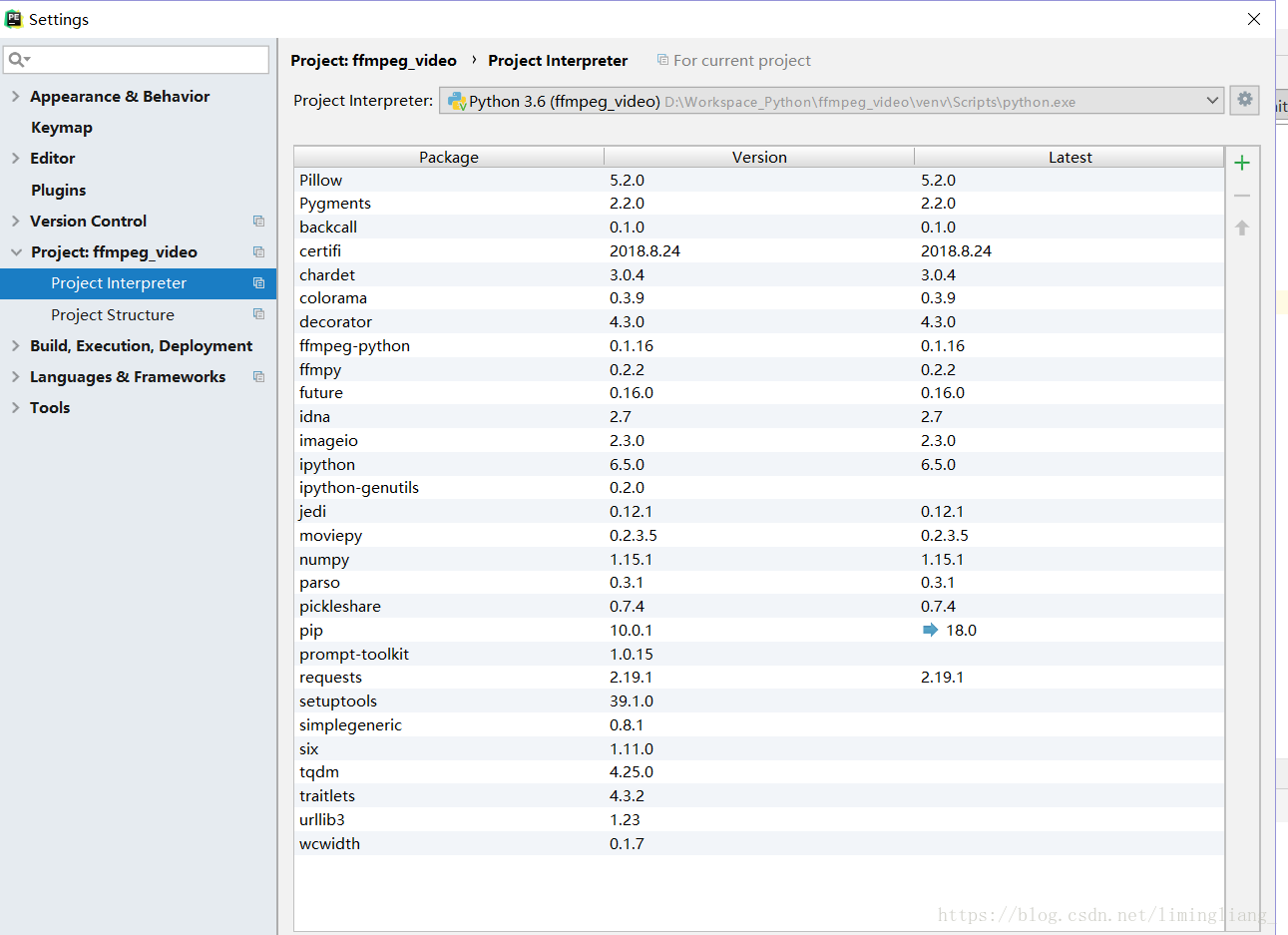1288x935 pixels.
Task: Click the PyCharm icon in the title bar
Action: click(13, 19)
